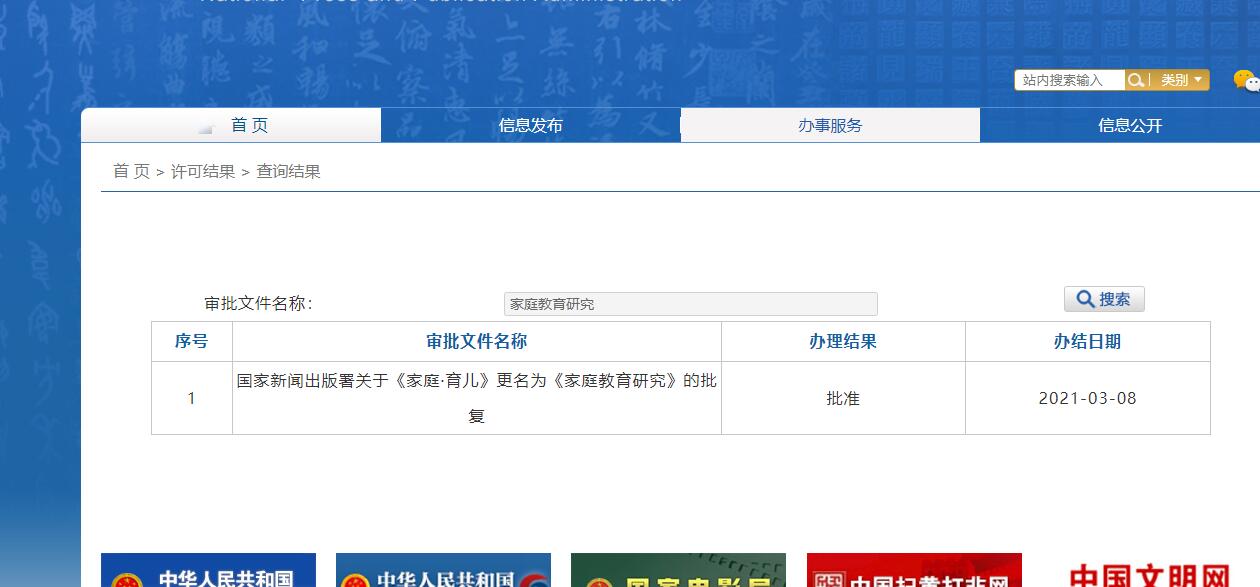The height and width of the screenshot is (587, 1260).
Task: Click the 办结日期 column header
Action: 1087,341
